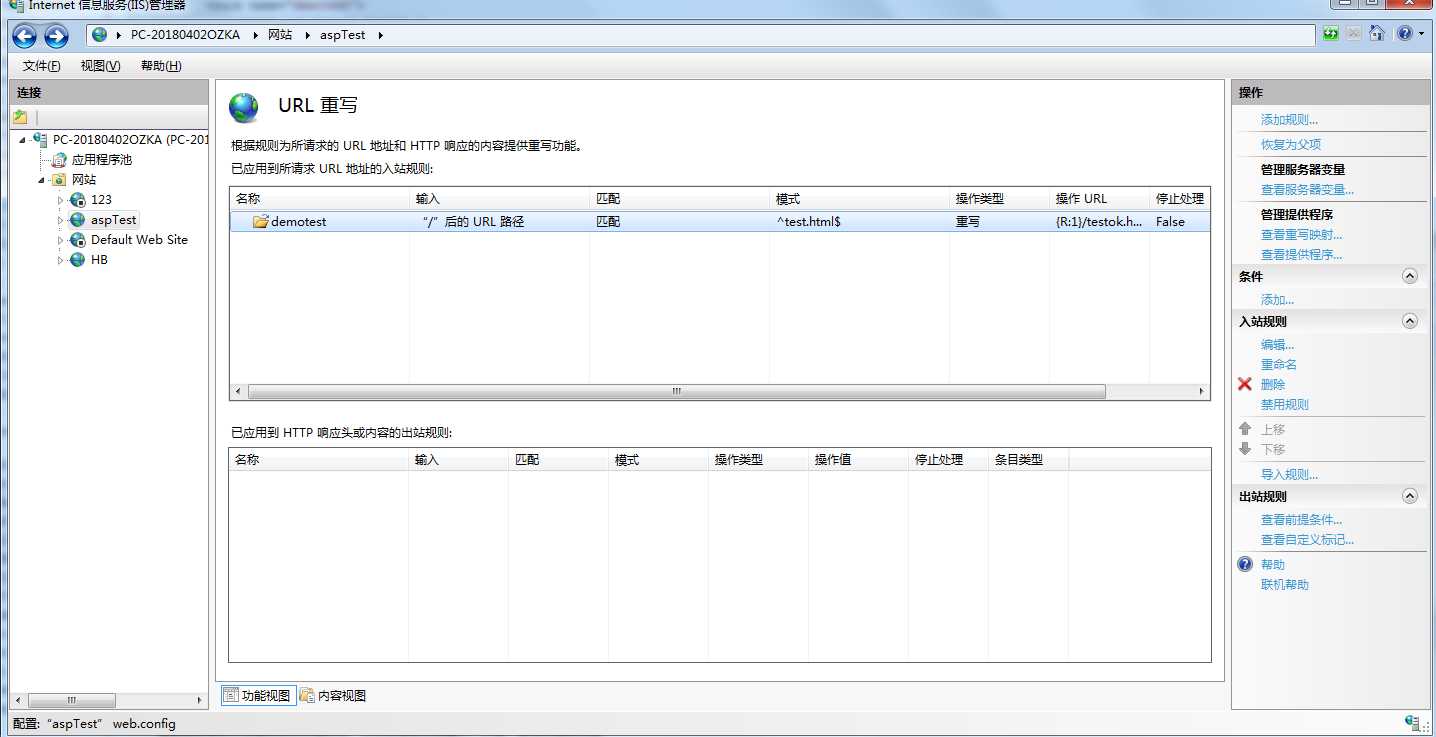The height and width of the screenshot is (737, 1436).
Task: Click 网站 segment in address bar
Action: coord(280,35)
